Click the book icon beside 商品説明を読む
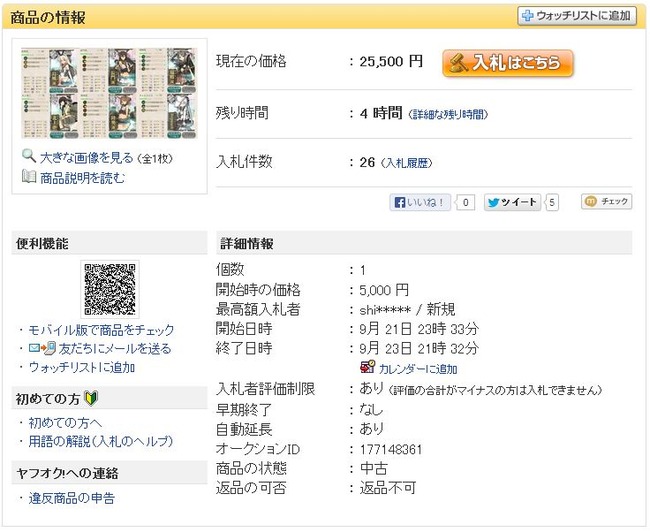The width and height of the screenshot is (650, 532). point(29,177)
